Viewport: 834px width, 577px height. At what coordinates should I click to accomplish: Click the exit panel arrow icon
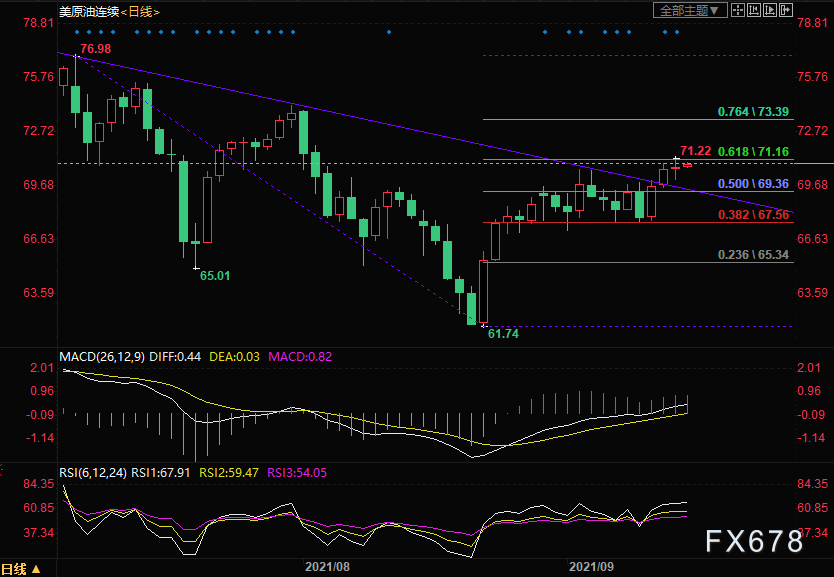pyautogui.click(x=786, y=10)
